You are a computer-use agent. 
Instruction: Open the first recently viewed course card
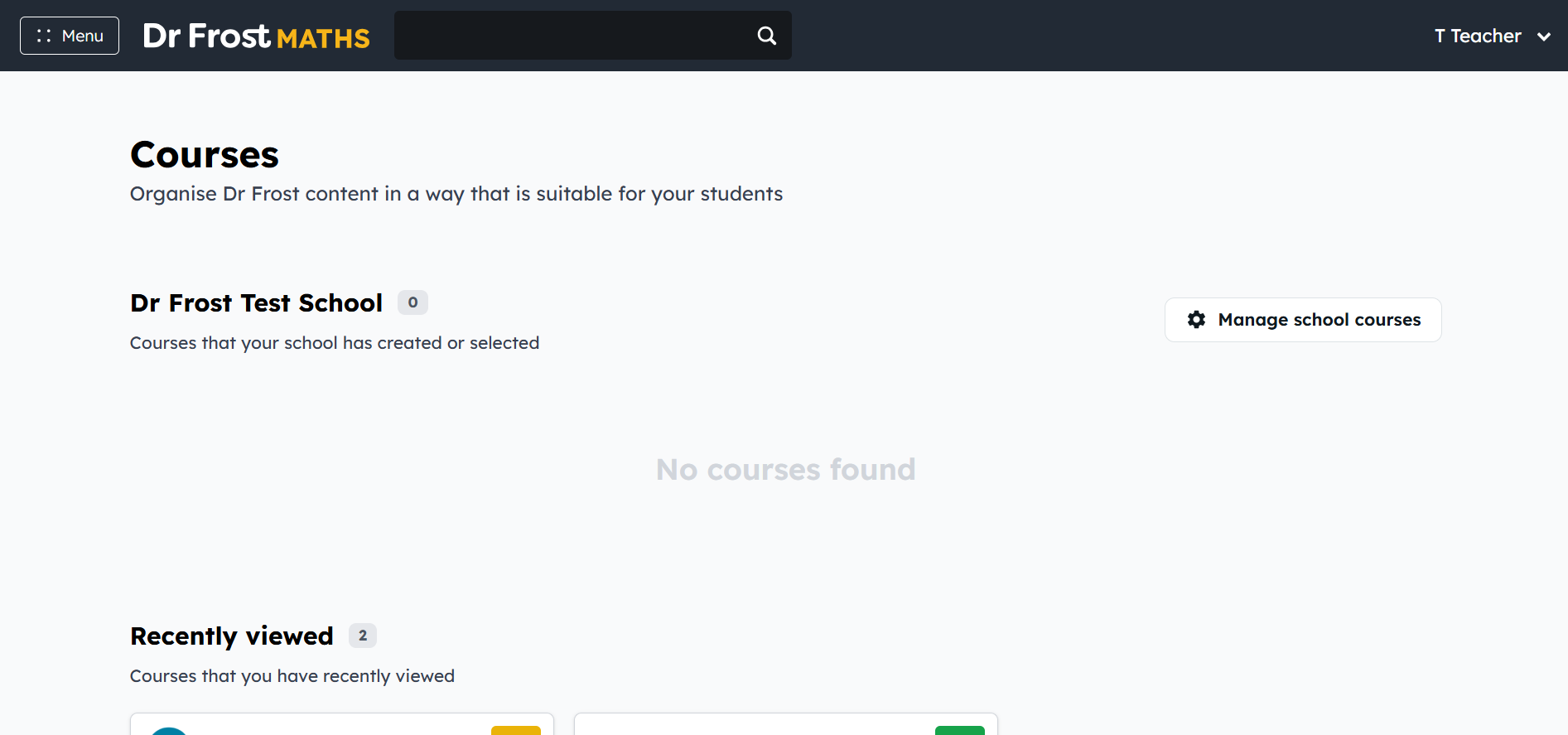tap(342, 723)
